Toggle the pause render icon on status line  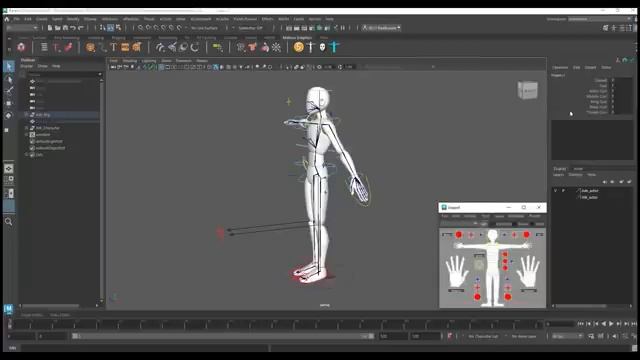point(343,28)
